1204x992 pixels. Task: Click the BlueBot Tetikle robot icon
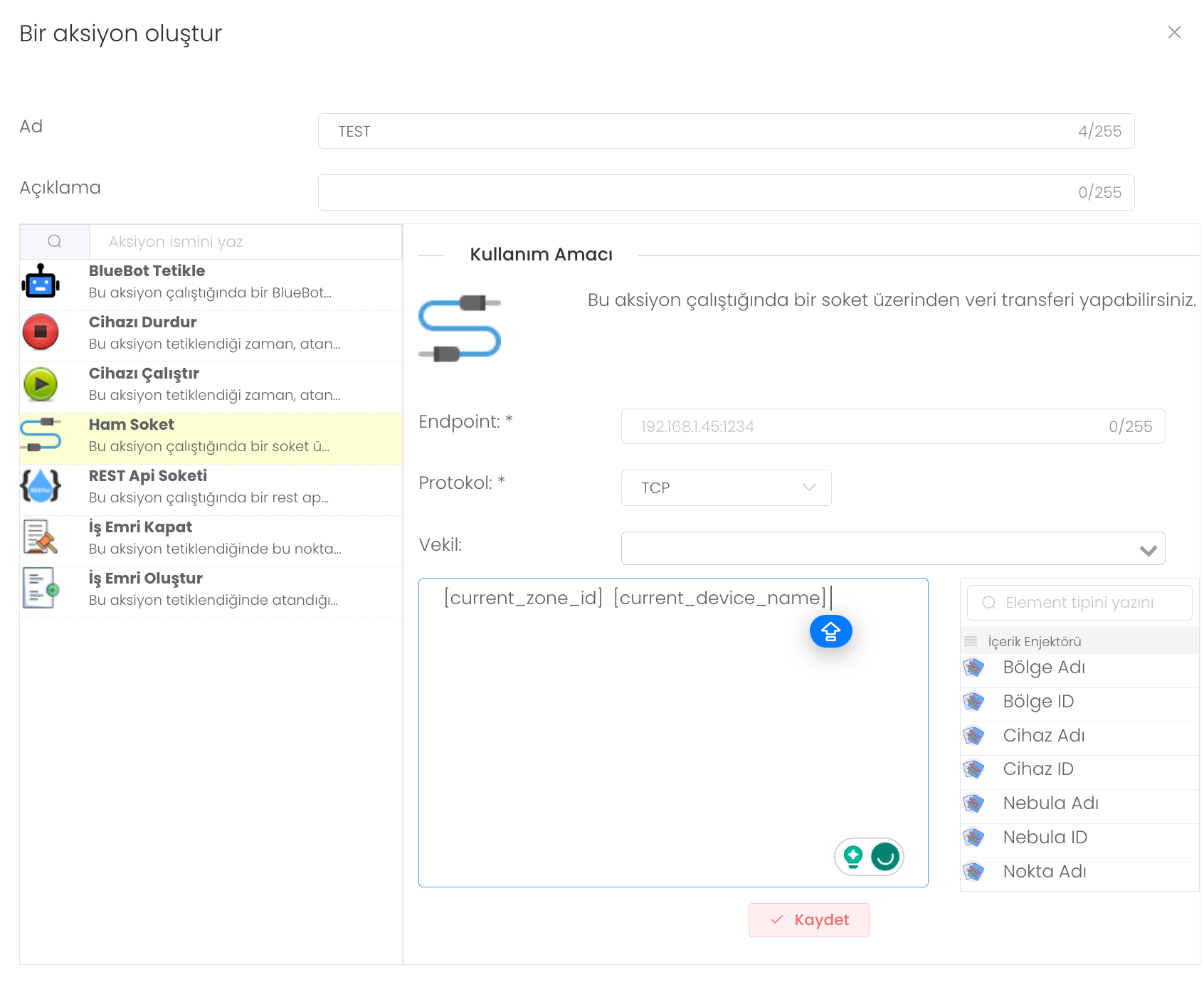[x=41, y=283]
